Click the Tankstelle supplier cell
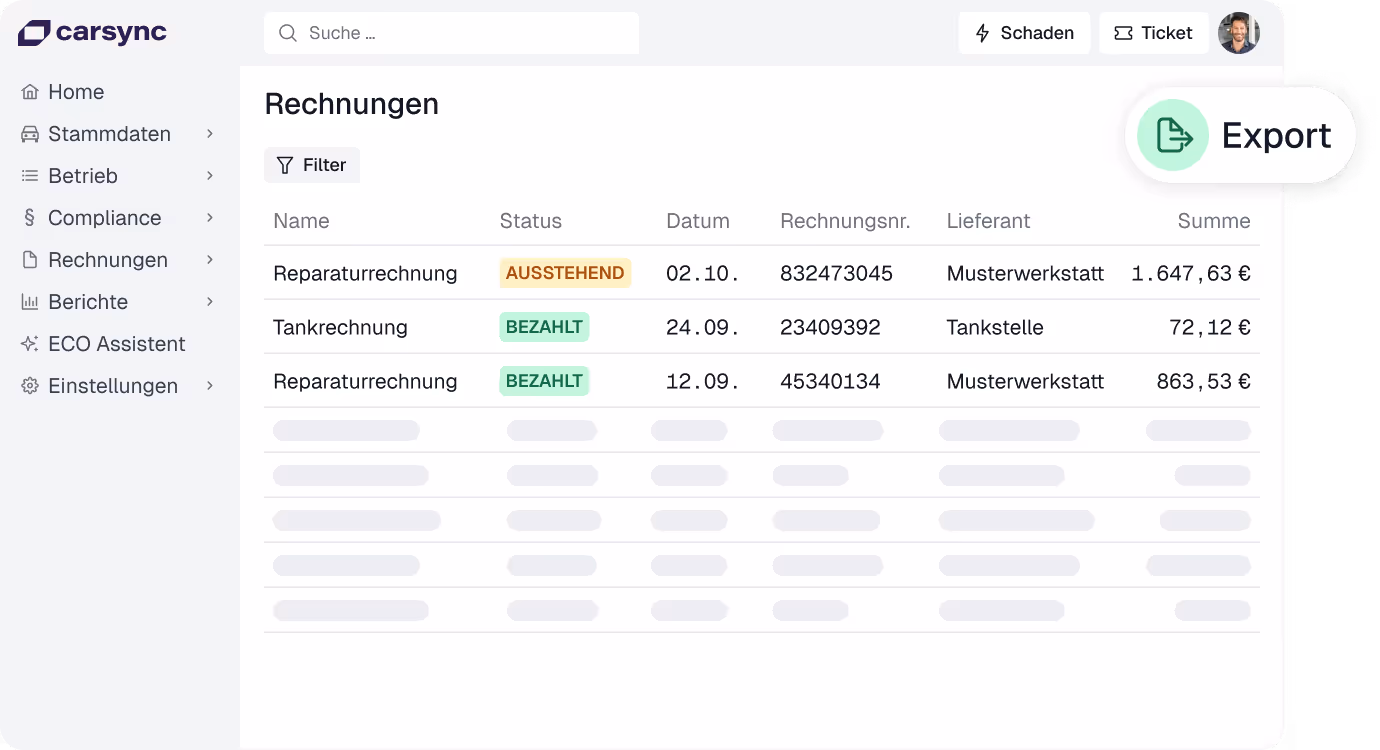Screen dimensions: 1380x750 point(995,327)
